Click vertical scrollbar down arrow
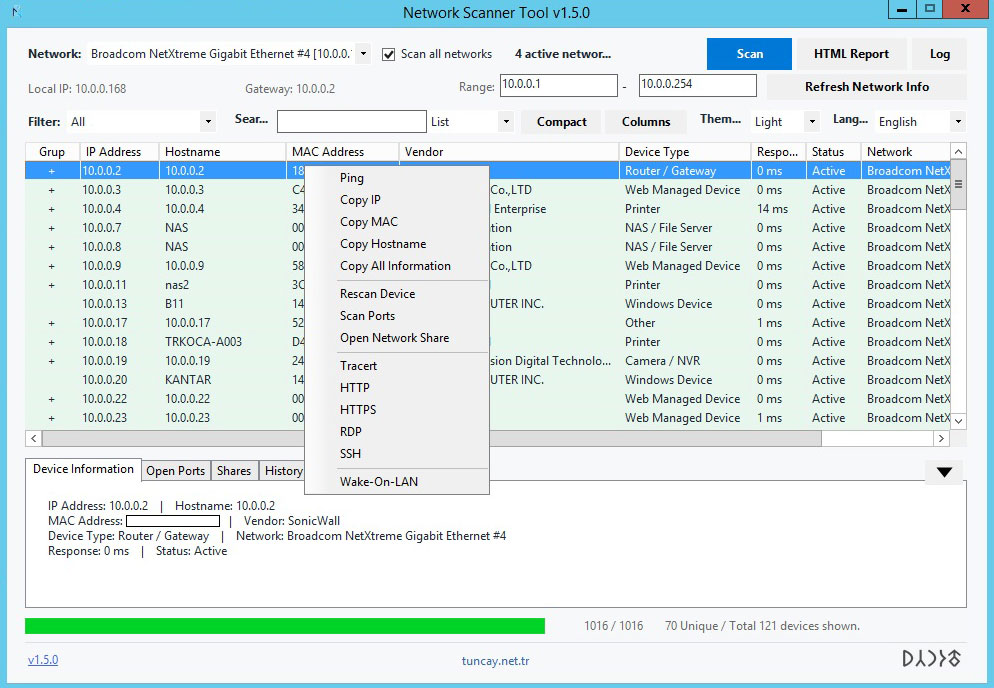Image resolution: width=994 pixels, height=688 pixels. point(958,421)
